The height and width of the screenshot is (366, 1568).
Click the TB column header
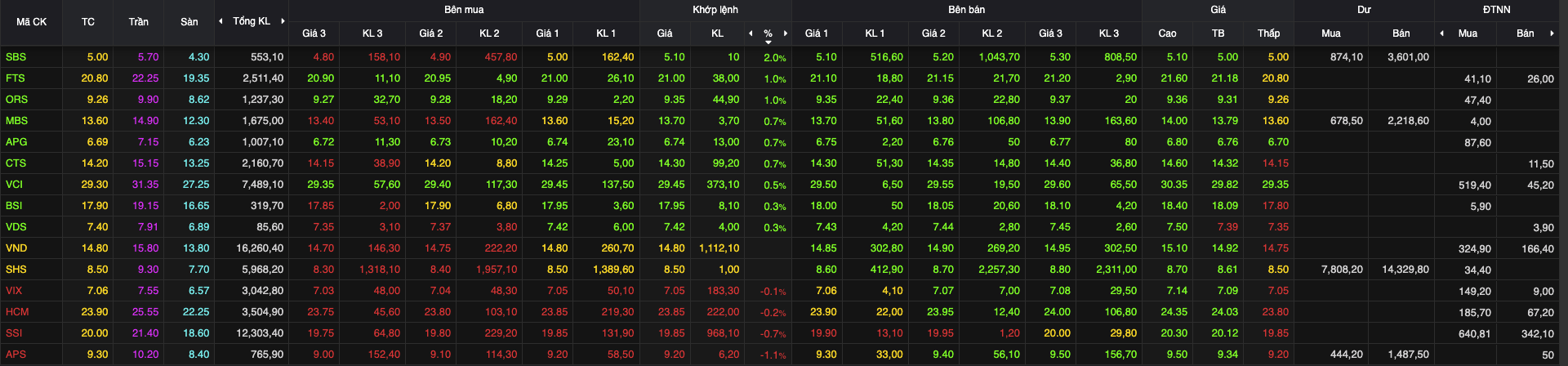click(1218, 33)
